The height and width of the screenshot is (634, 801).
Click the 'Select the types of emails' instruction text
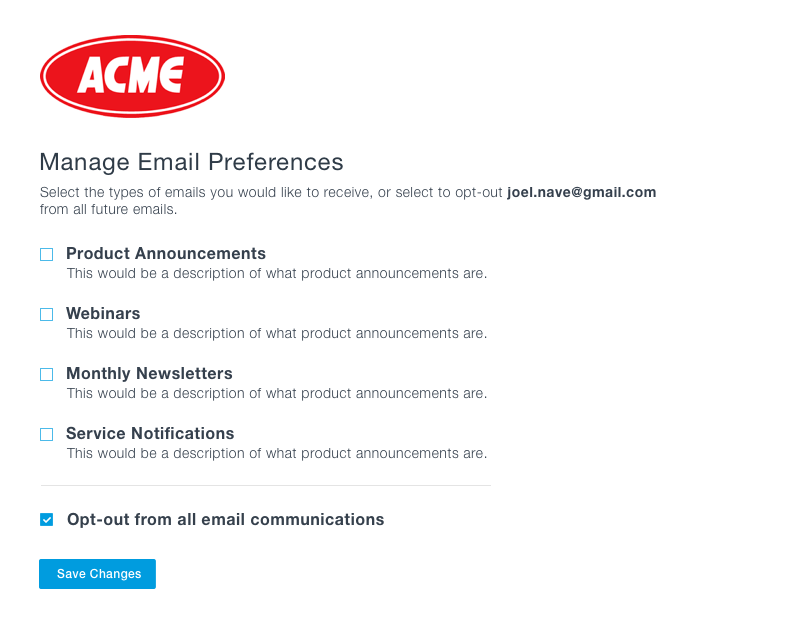click(x=348, y=201)
